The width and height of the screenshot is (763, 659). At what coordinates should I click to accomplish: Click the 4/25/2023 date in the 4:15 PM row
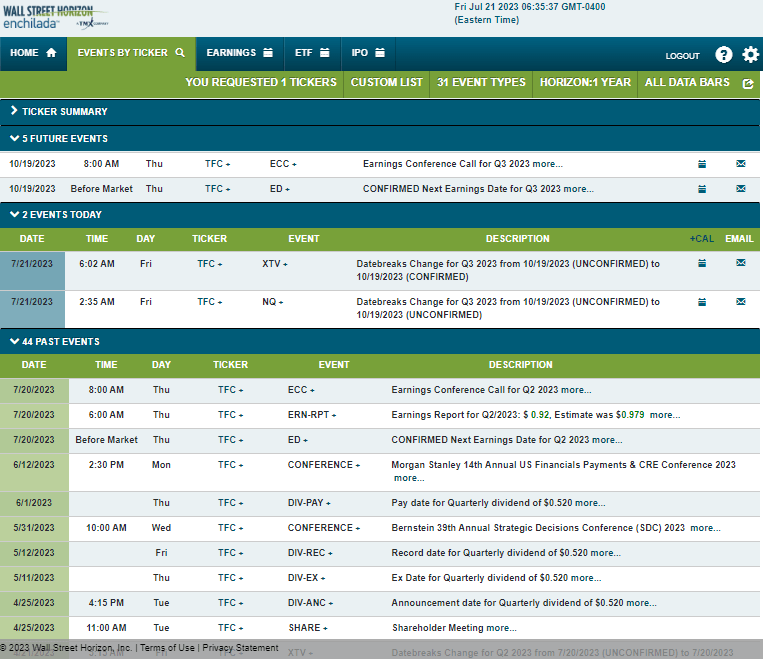tap(34, 603)
